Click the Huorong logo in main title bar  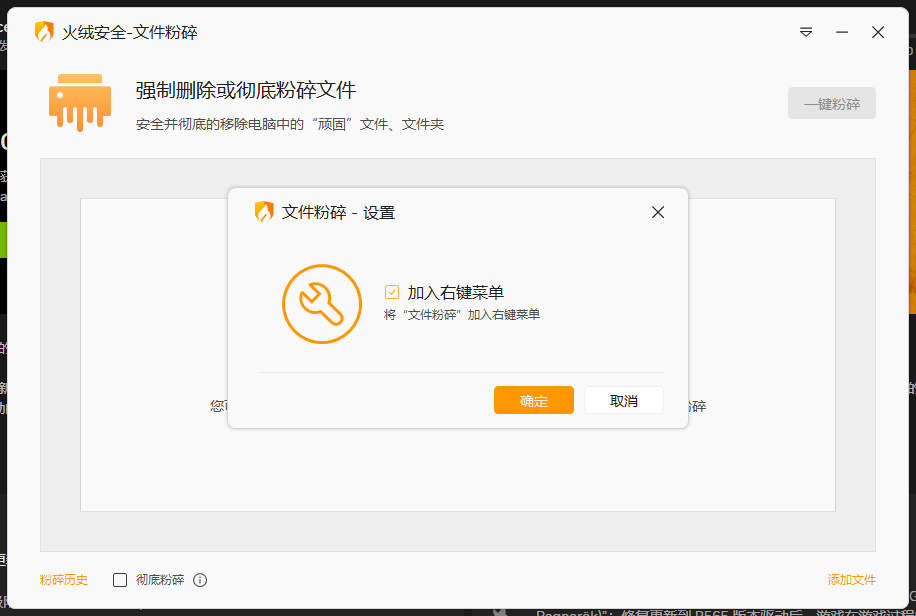pos(44,32)
